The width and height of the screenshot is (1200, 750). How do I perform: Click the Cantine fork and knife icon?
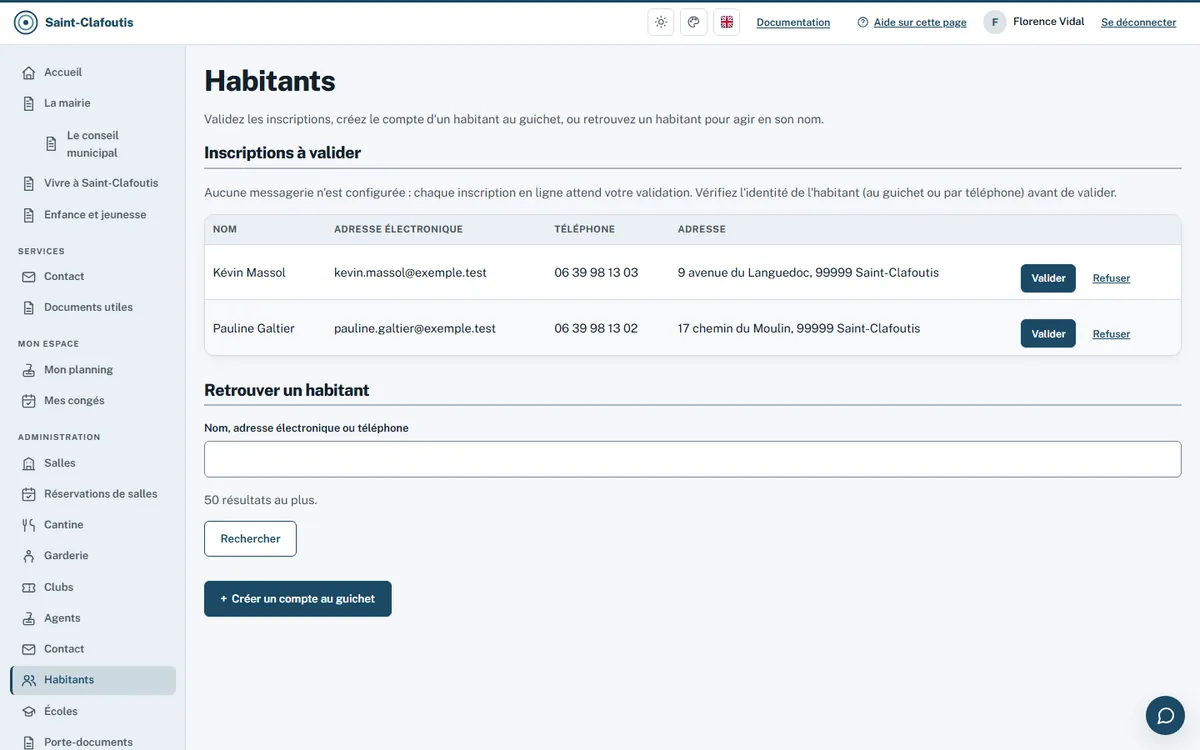click(29, 525)
